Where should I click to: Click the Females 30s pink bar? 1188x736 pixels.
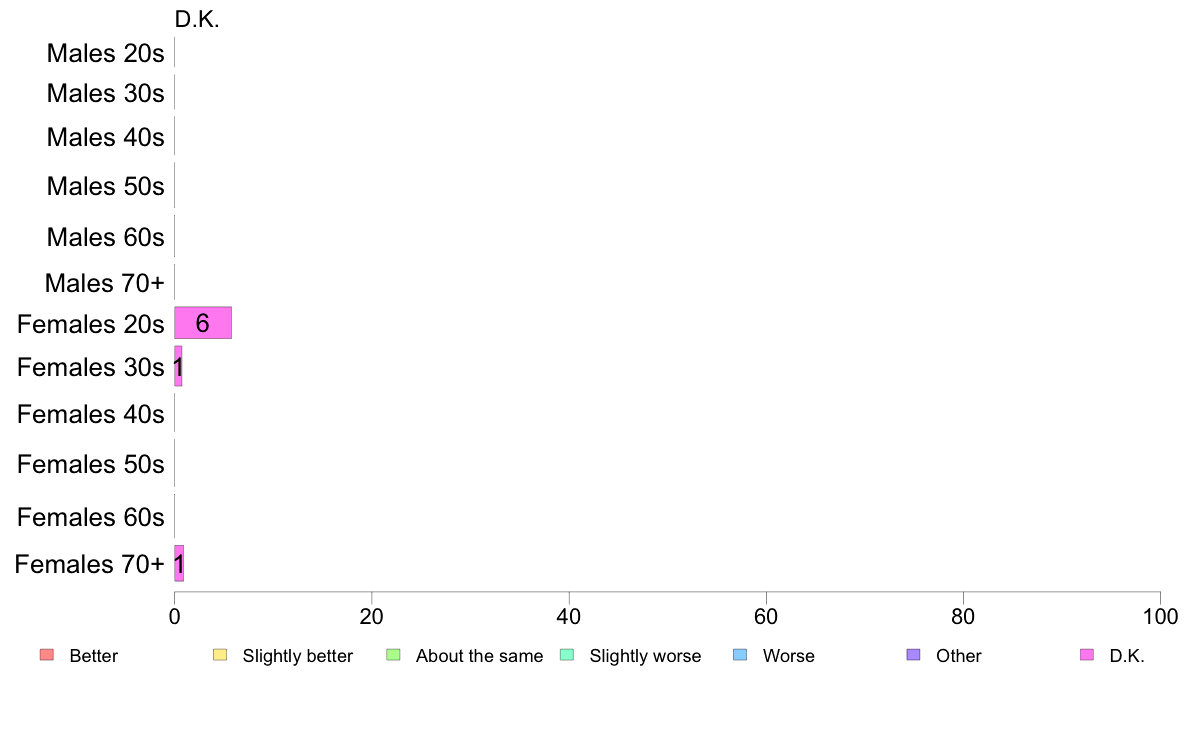pos(178,367)
